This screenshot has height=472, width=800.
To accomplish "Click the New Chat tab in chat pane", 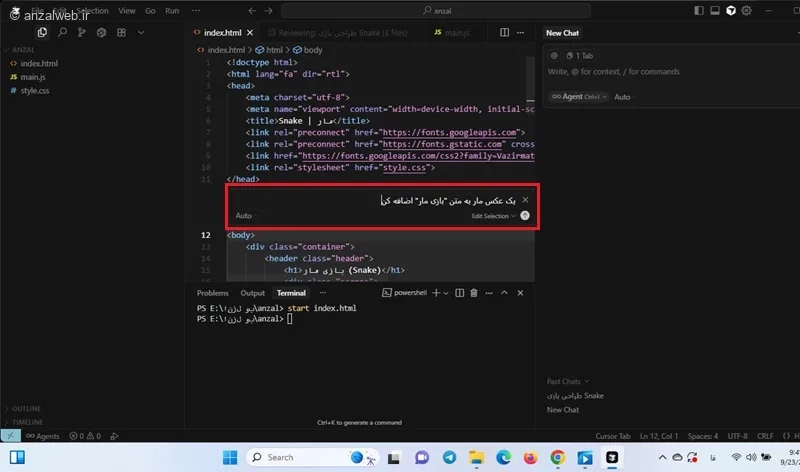I will tap(562, 33).
